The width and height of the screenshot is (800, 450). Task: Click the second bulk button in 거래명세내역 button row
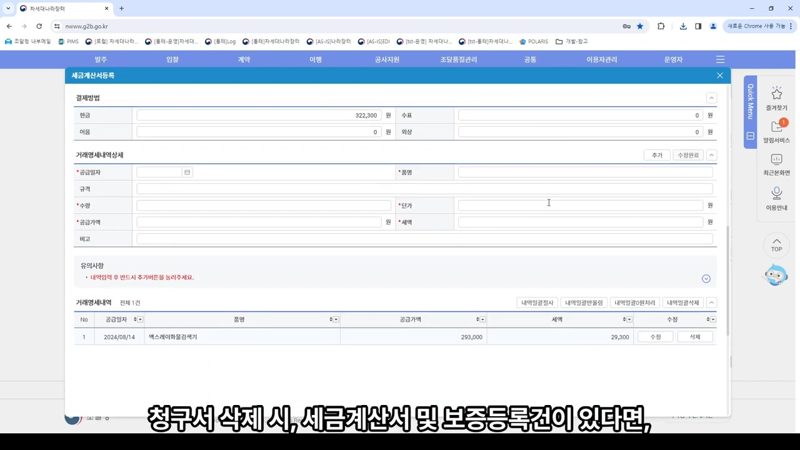pos(584,303)
